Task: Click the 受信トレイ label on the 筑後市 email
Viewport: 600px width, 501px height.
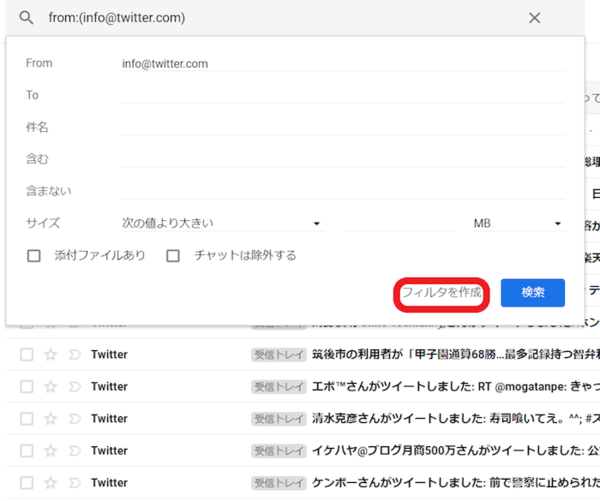Action: [279, 355]
